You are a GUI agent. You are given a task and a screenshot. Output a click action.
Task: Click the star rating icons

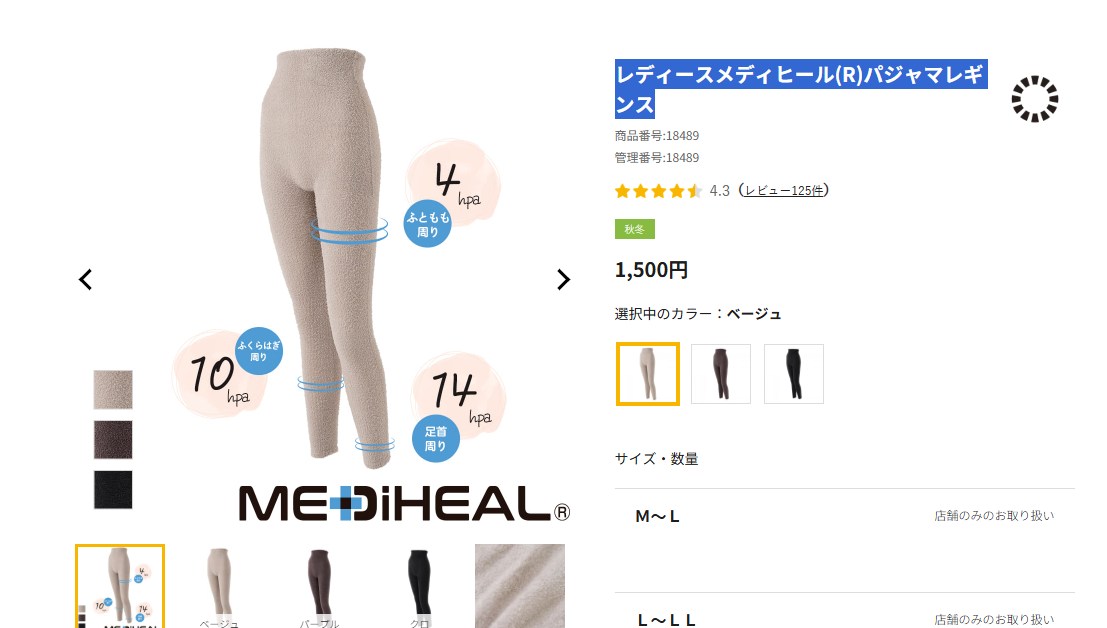point(658,191)
